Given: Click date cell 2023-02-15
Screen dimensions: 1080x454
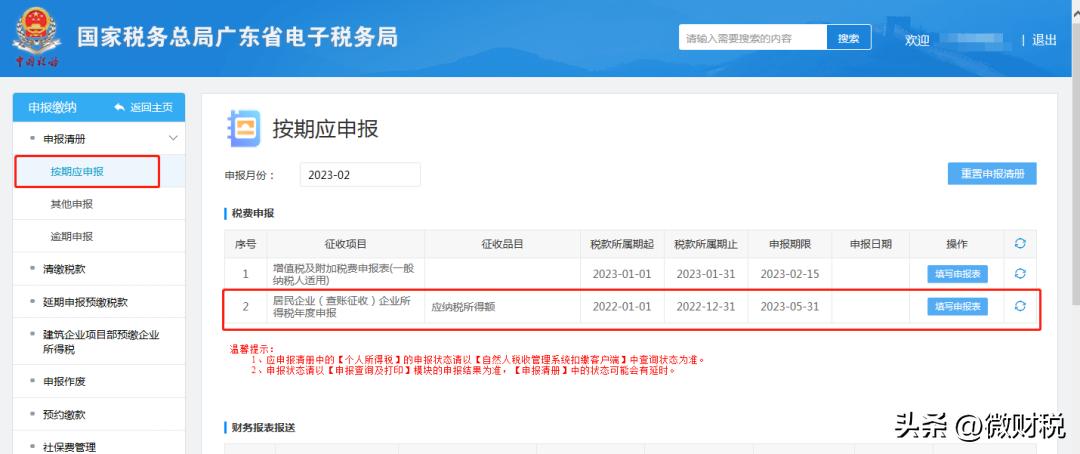Looking at the screenshot, I should click(789, 274).
